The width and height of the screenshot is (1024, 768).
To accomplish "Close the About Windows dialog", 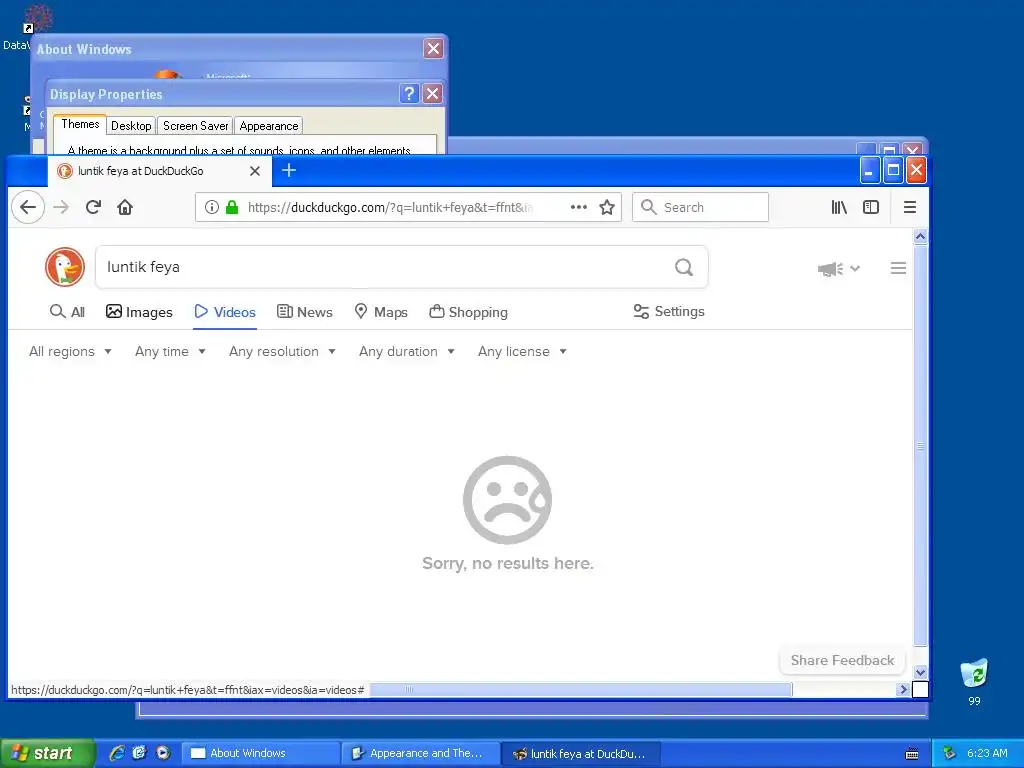I will [x=433, y=48].
